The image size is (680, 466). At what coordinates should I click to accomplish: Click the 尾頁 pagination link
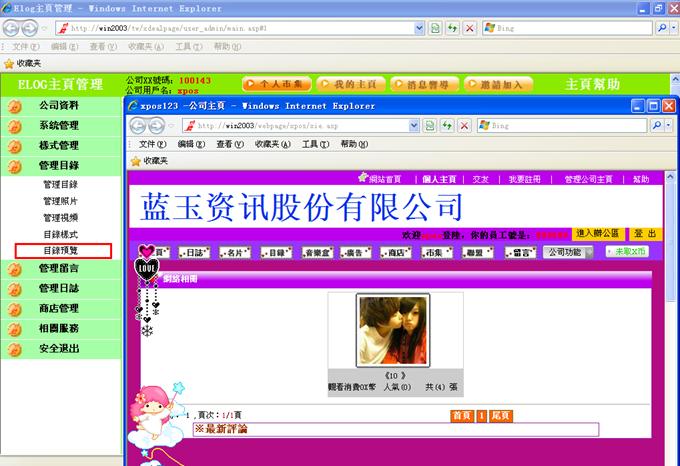(x=502, y=415)
